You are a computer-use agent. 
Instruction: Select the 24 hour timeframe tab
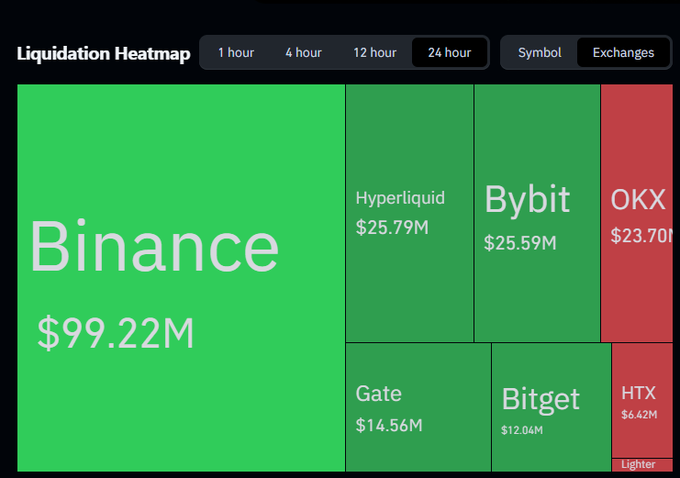449,52
